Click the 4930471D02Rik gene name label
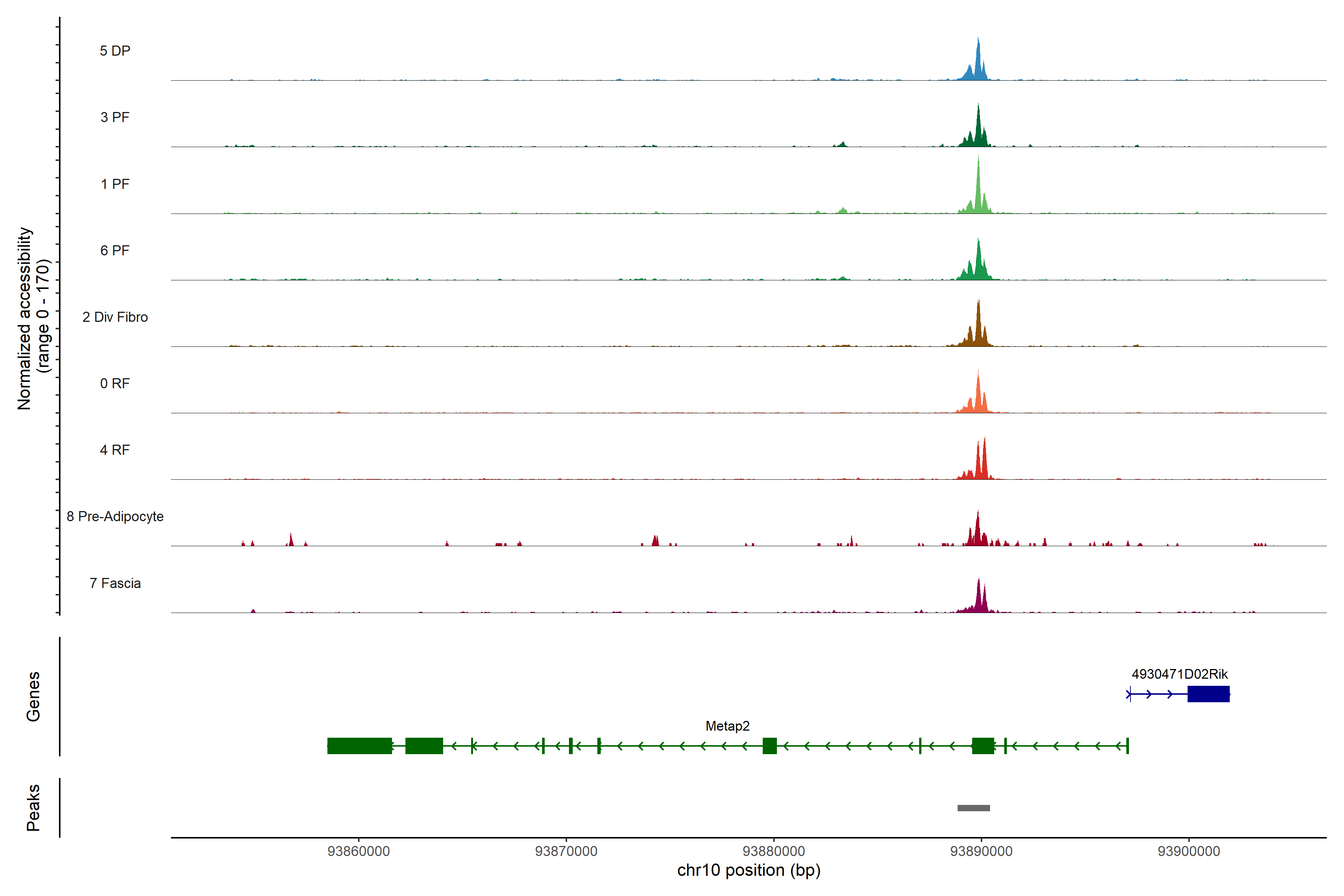Viewport: 1344px width, 896px height. point(1179,674)
